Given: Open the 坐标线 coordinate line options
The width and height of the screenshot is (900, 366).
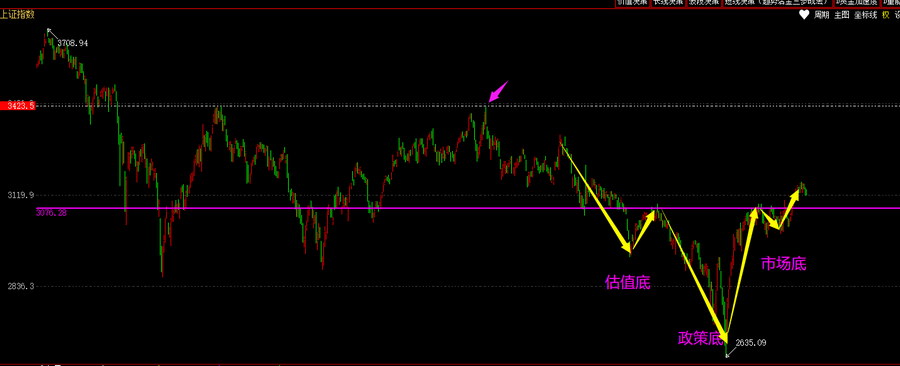Looking at the screenshot, I should point(866,15).
